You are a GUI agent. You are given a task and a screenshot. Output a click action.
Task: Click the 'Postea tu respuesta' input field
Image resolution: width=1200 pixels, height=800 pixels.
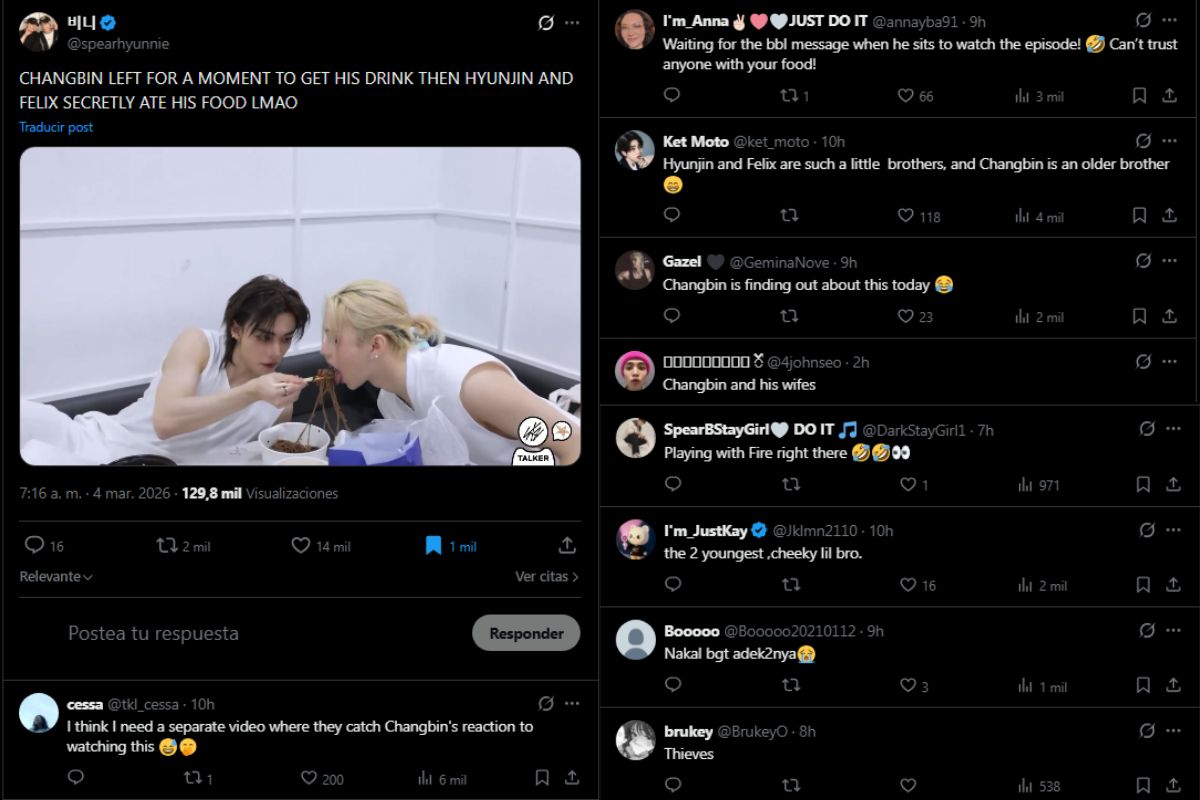pyautogui.click(x=153, y=632)
